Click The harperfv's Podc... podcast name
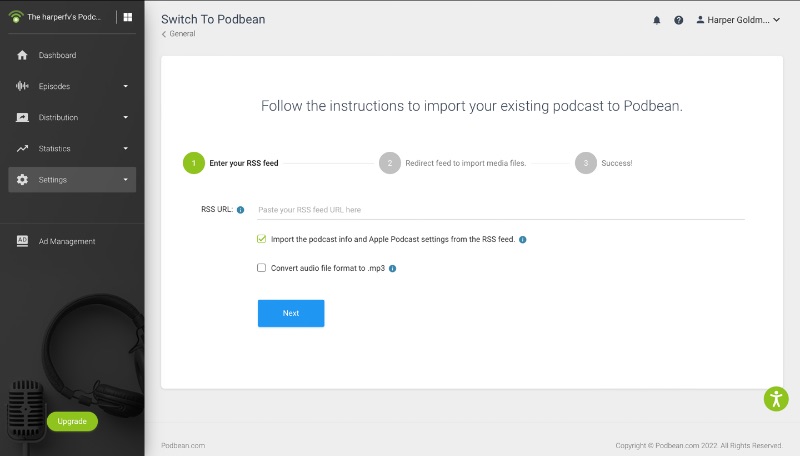800x456 pixels. click(64, 17)
